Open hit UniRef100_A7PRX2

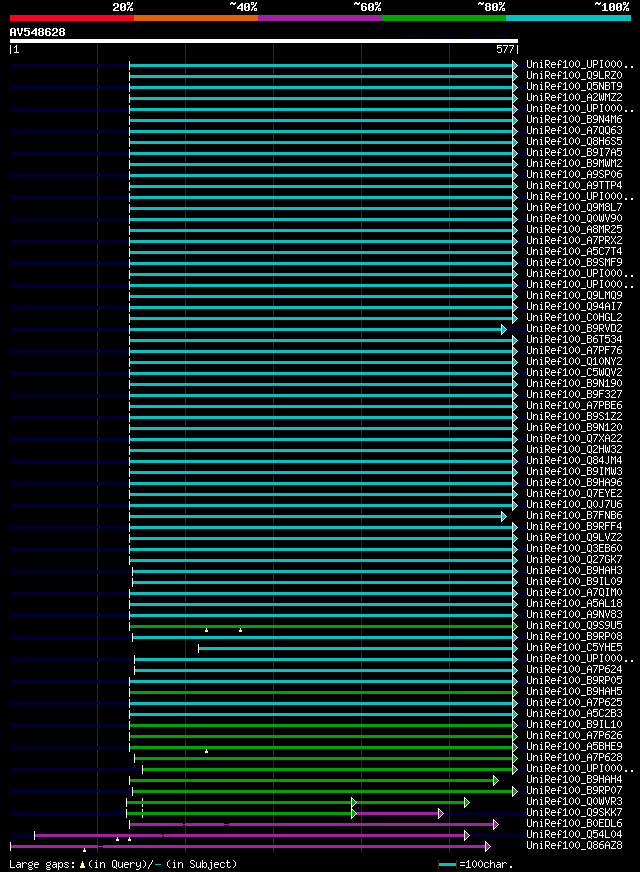pos(574,241)
